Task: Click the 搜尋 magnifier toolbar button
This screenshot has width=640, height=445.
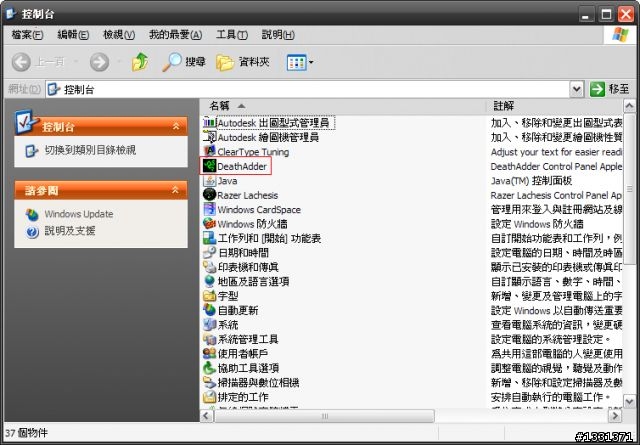Action: tap(184, 62)
